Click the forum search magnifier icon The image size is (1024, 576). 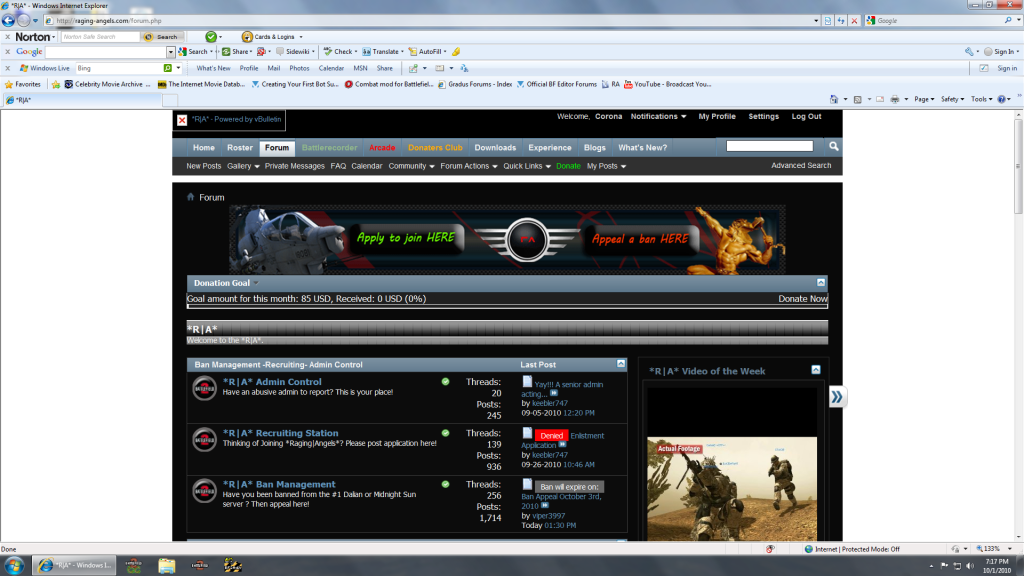pos(833,146)
